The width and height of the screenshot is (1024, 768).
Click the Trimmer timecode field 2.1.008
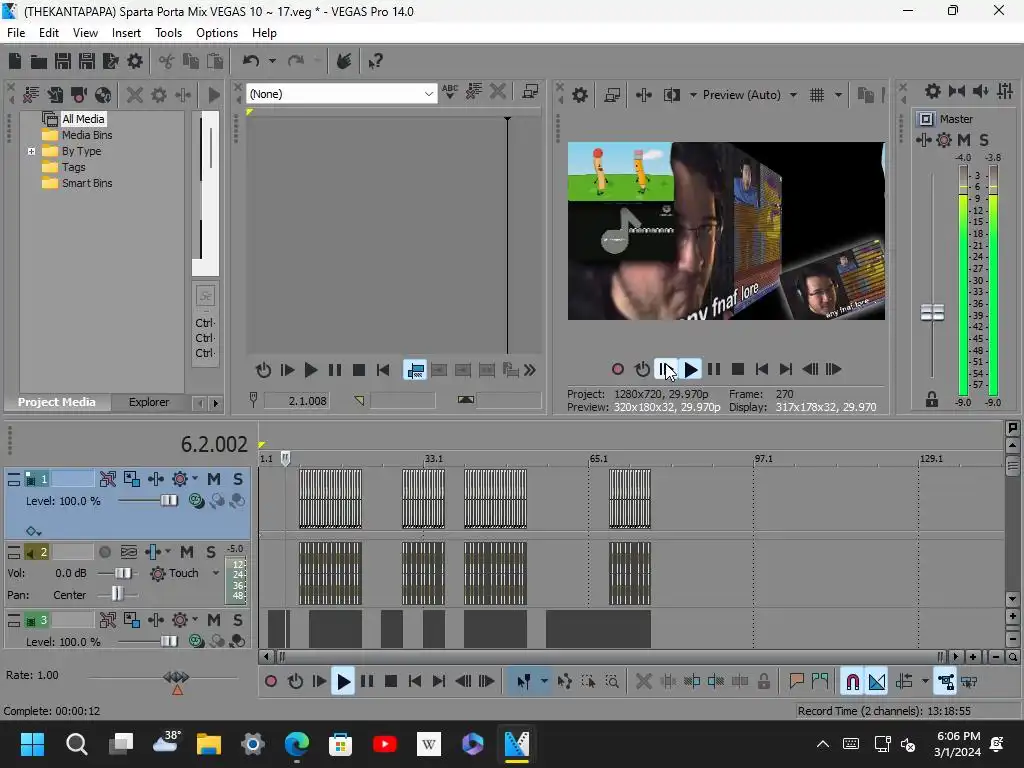coord(296,401)
